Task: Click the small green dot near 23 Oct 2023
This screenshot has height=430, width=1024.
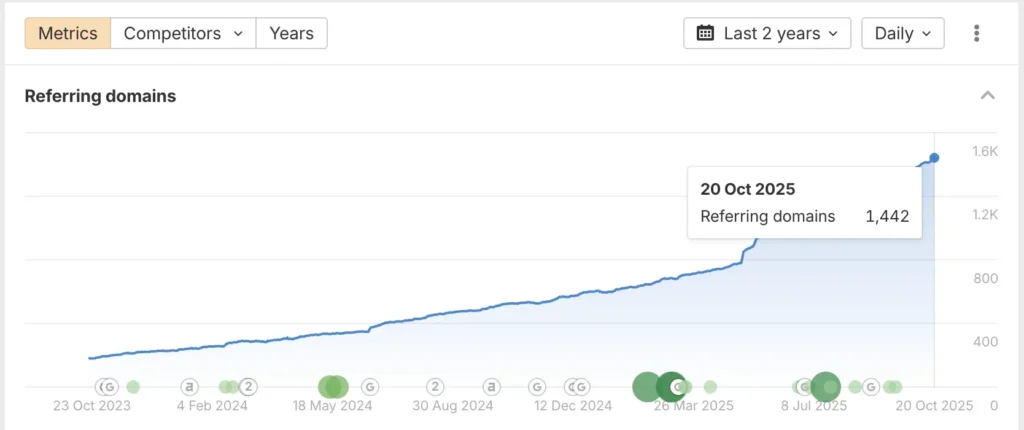Action: click(x=133, y=386)
